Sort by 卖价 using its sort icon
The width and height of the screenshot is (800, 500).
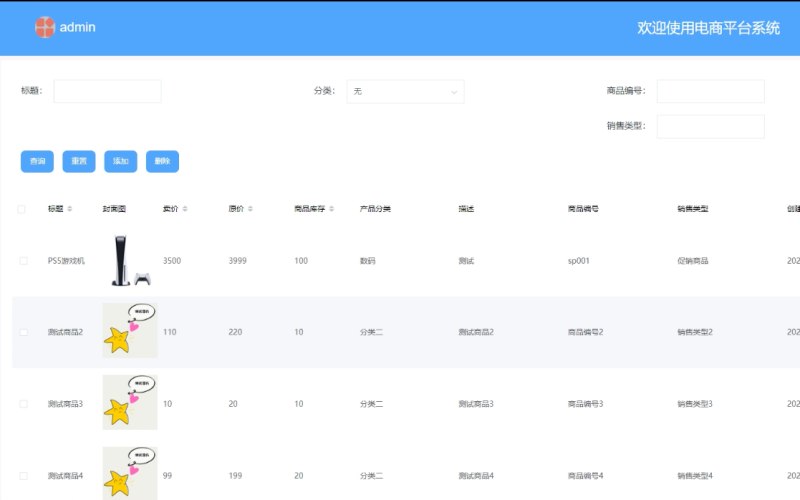(x=185, y=209)
